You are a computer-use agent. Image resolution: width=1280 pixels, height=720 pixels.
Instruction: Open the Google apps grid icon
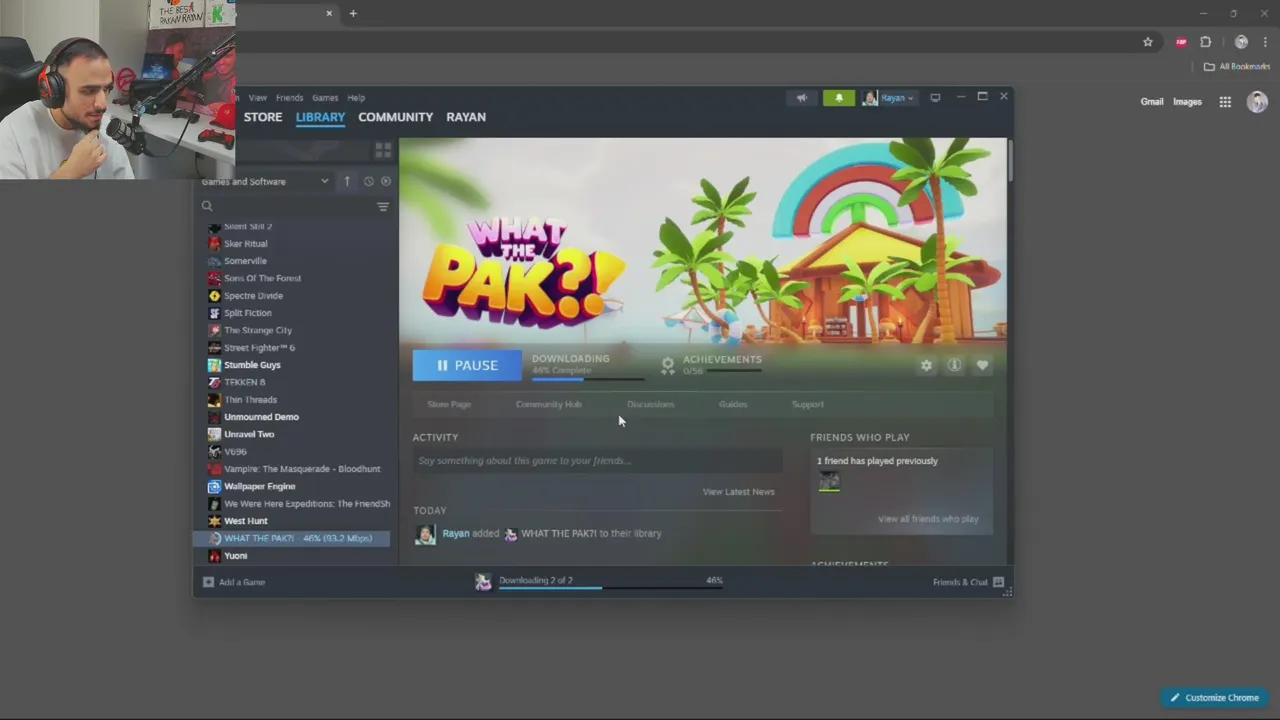[1225, 102]
